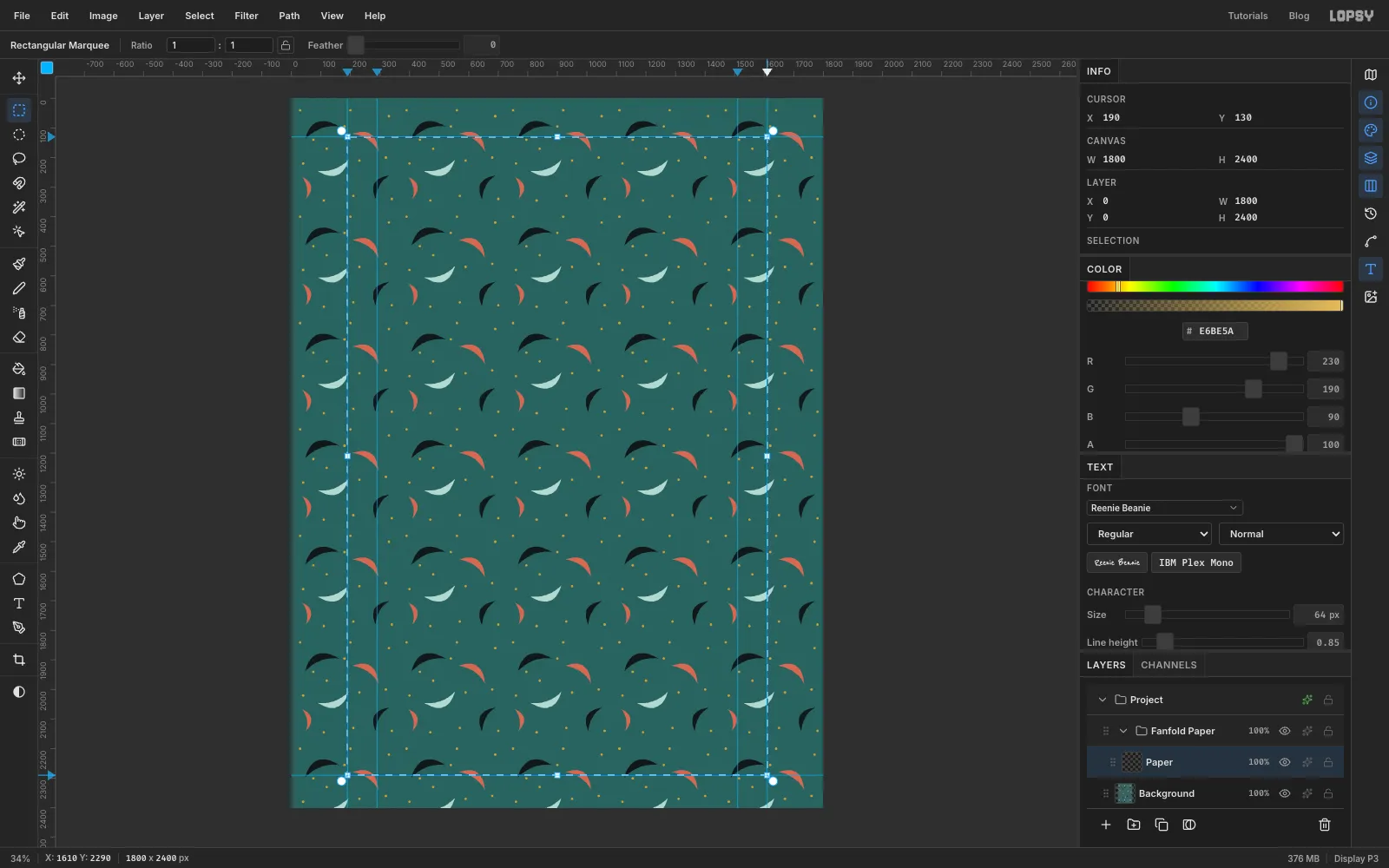Lock the Background layer
Image resolution: width=1389 pixels, height=868 pixels.
[x=1328, y=793]
